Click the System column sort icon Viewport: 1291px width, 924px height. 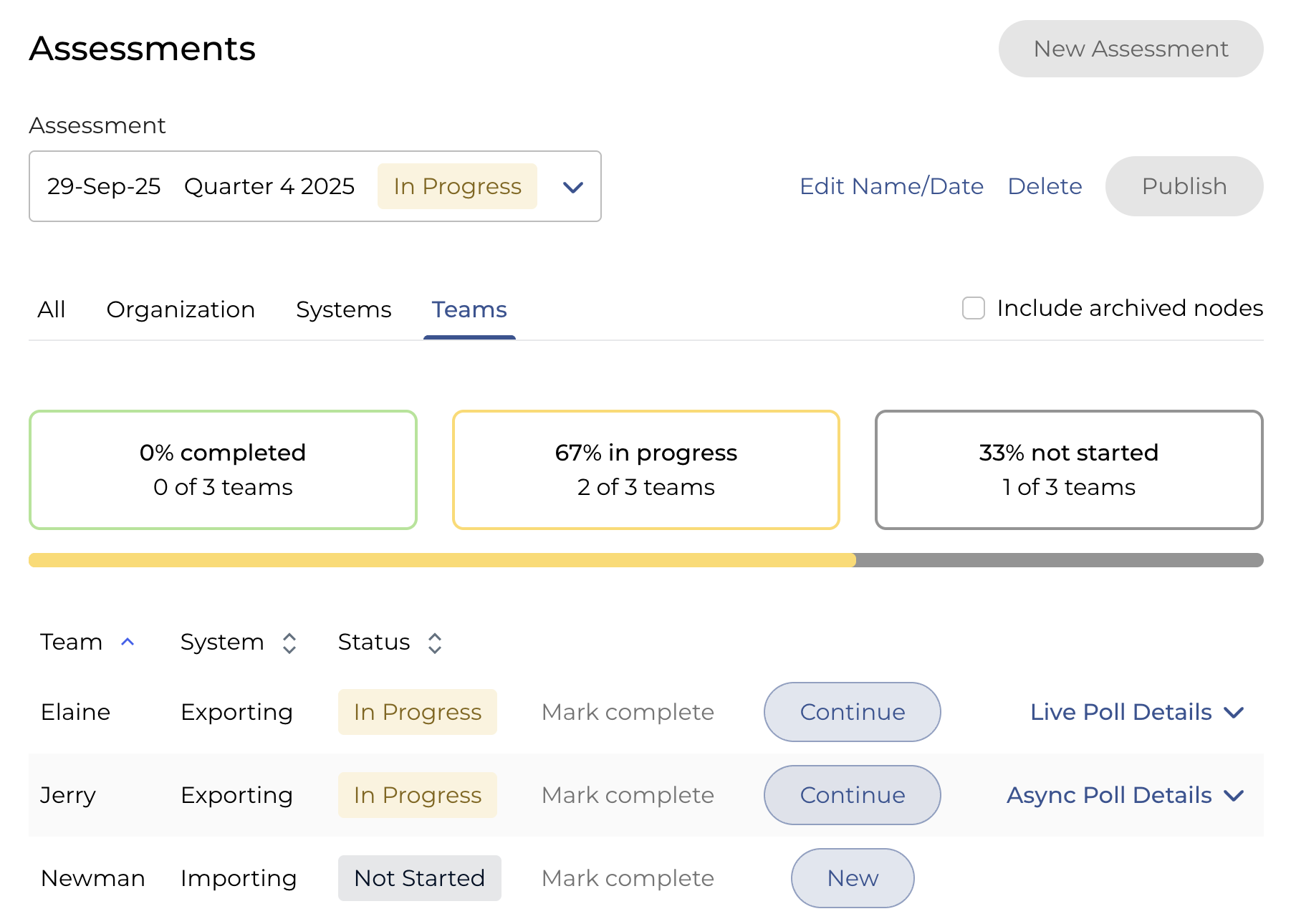pyautogui.click(x=289, y=643)
